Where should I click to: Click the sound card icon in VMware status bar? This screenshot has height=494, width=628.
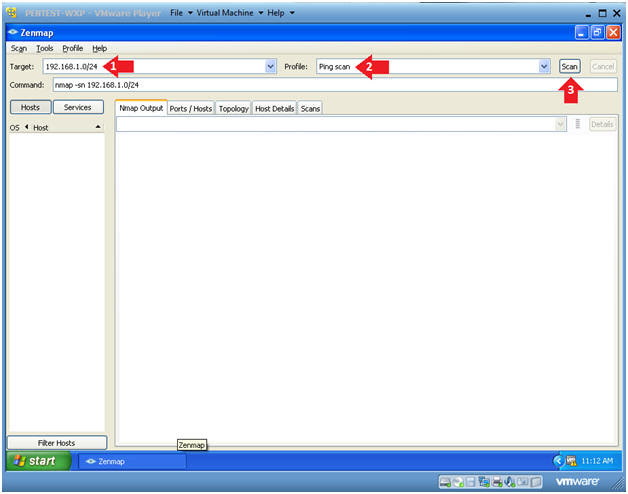click(510, 482)
